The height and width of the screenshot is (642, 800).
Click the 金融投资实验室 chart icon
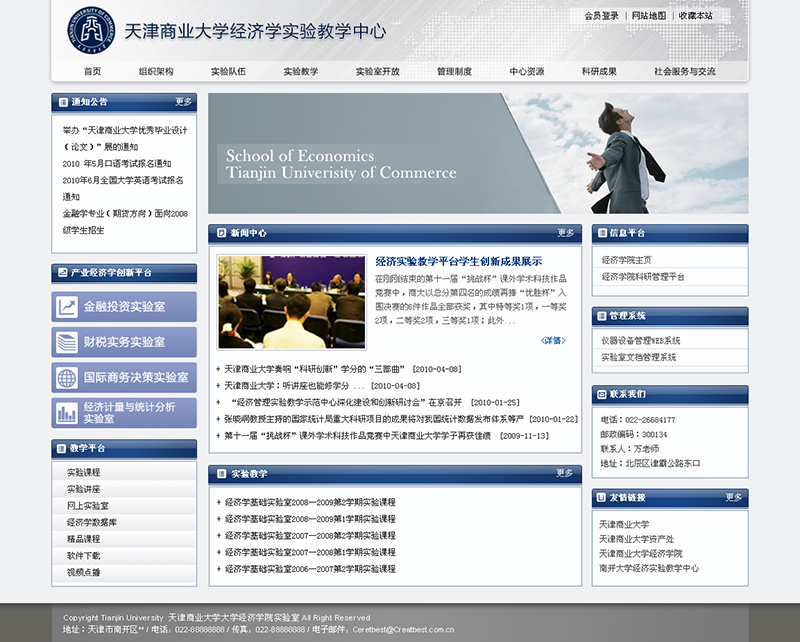click(68, 307)
